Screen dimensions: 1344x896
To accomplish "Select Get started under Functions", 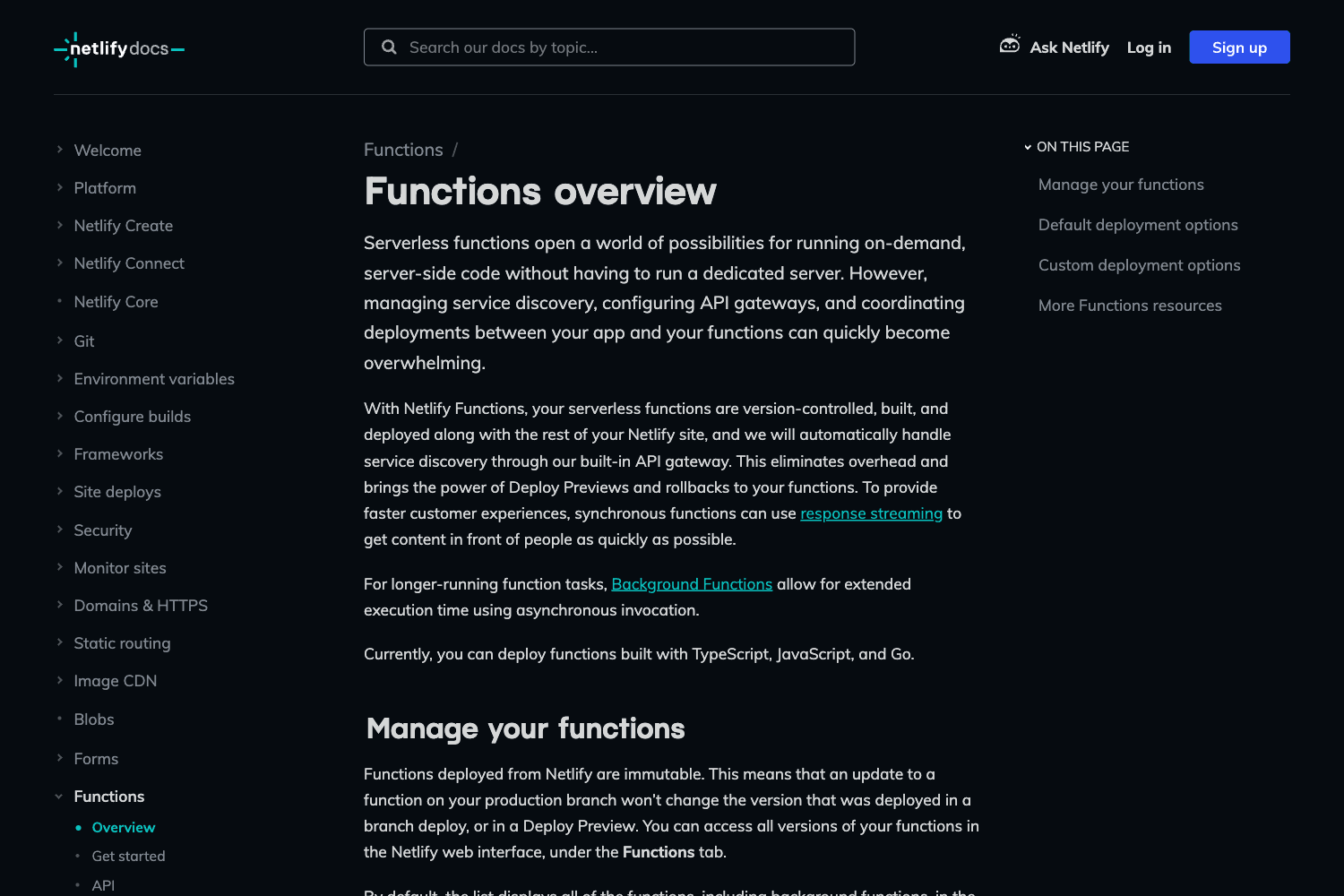I will [128, 856].
